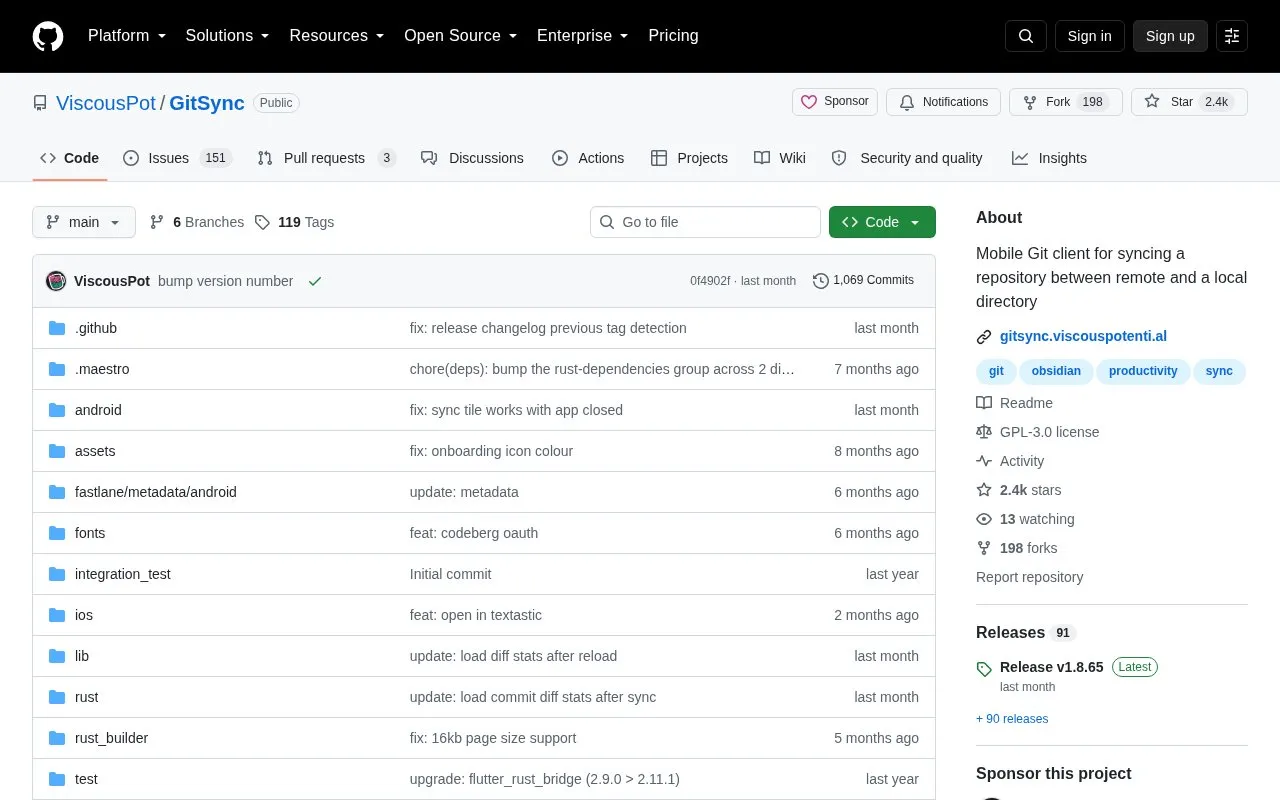Expand the Open Source menu
The width and height of the screenshot is (1280, 800).
[461, 36]
